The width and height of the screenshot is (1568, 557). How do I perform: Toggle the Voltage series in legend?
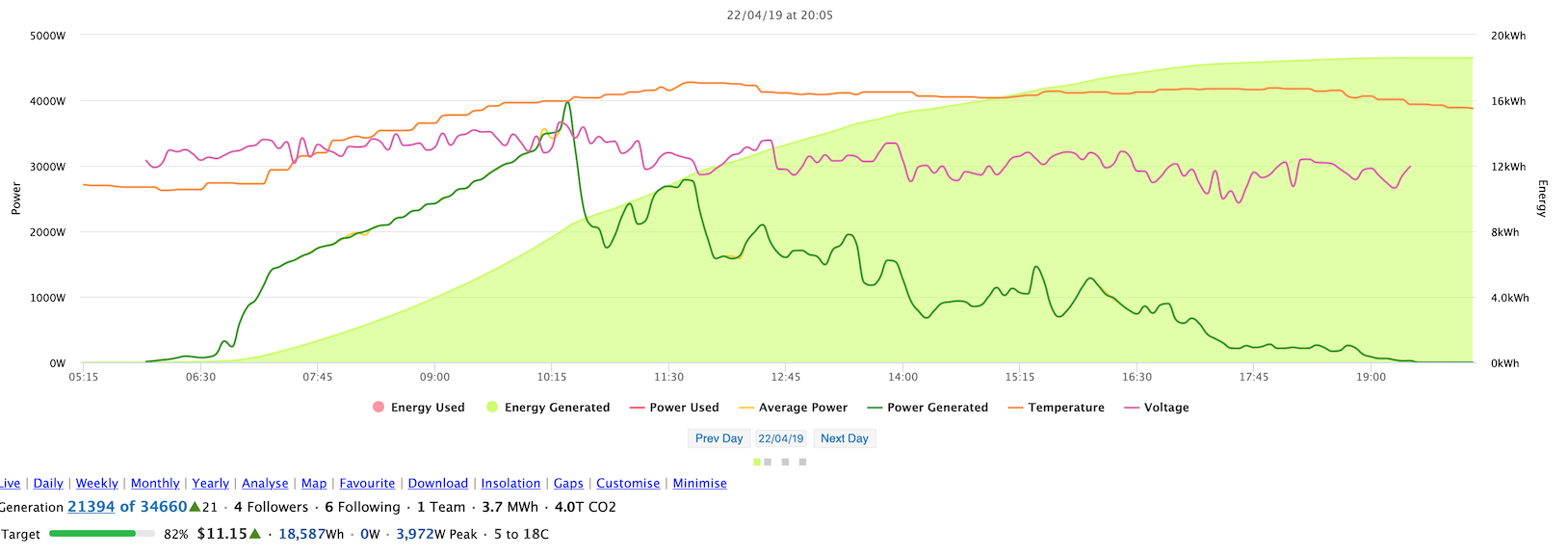pyautogui.click(x=1156, y=408)
